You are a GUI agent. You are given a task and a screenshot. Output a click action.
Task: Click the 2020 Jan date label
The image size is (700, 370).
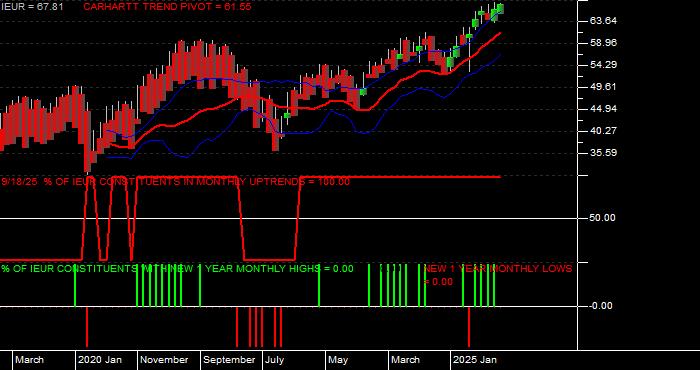pyautogui.click(x=100, y=360)
